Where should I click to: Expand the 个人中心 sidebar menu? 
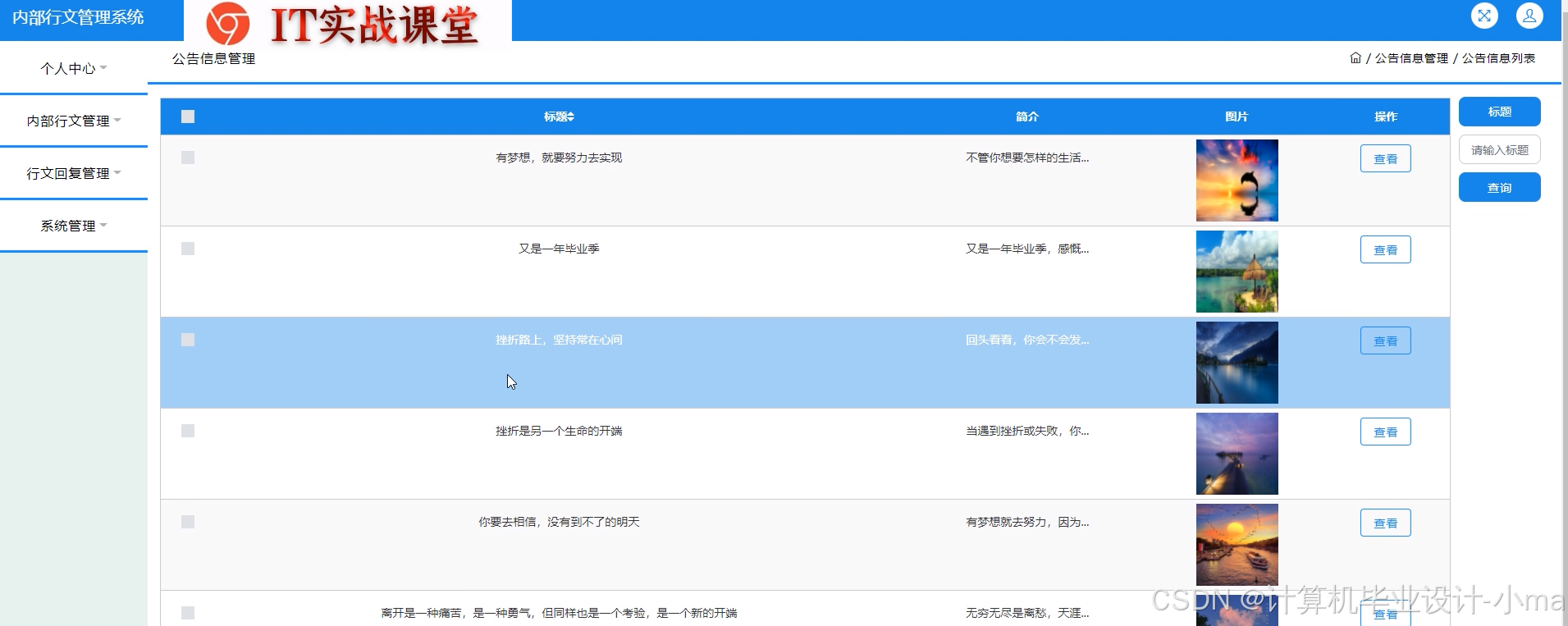(74, 68)
